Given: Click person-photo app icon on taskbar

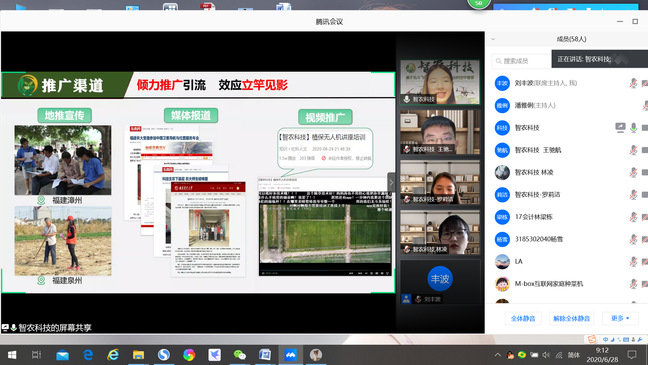Looking at the screenshot, I should (x=316, y=355).
